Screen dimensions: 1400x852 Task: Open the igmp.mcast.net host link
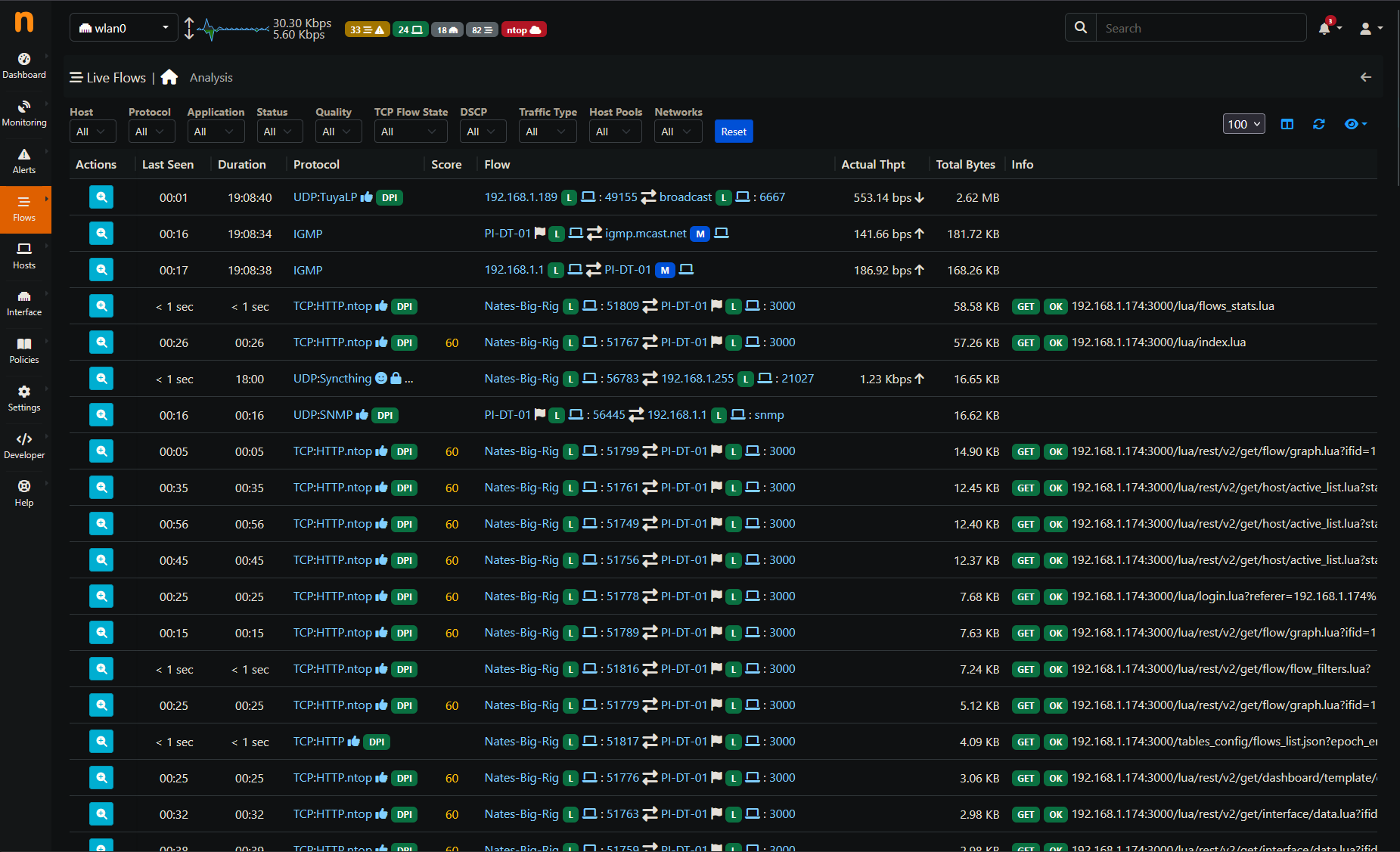(646, 234)
